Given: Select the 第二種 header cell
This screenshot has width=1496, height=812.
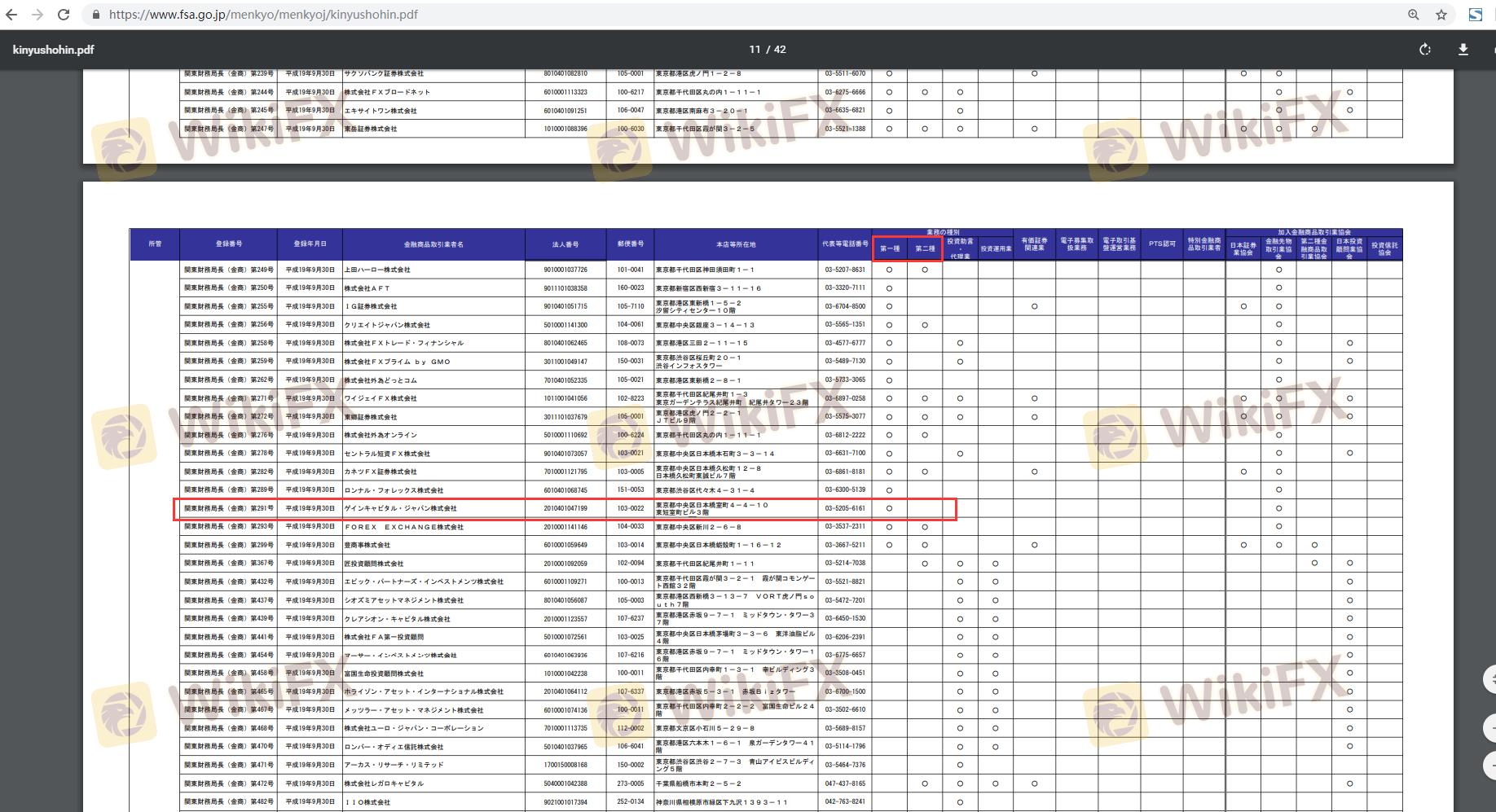Looking at the screenshot, I should click(x=925, y=248).
